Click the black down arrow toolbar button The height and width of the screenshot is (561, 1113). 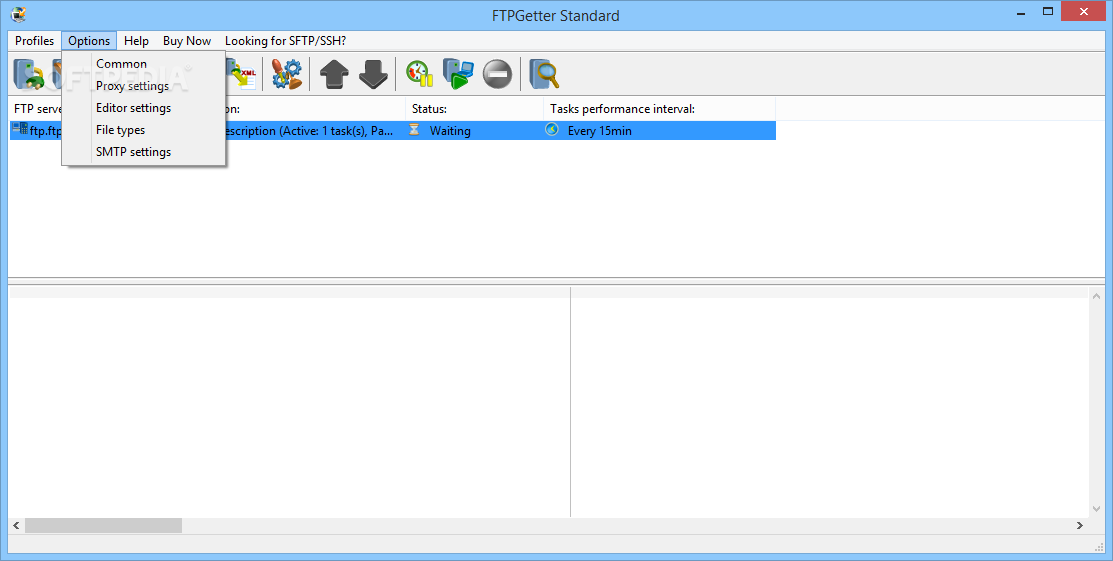click(373, 74)
